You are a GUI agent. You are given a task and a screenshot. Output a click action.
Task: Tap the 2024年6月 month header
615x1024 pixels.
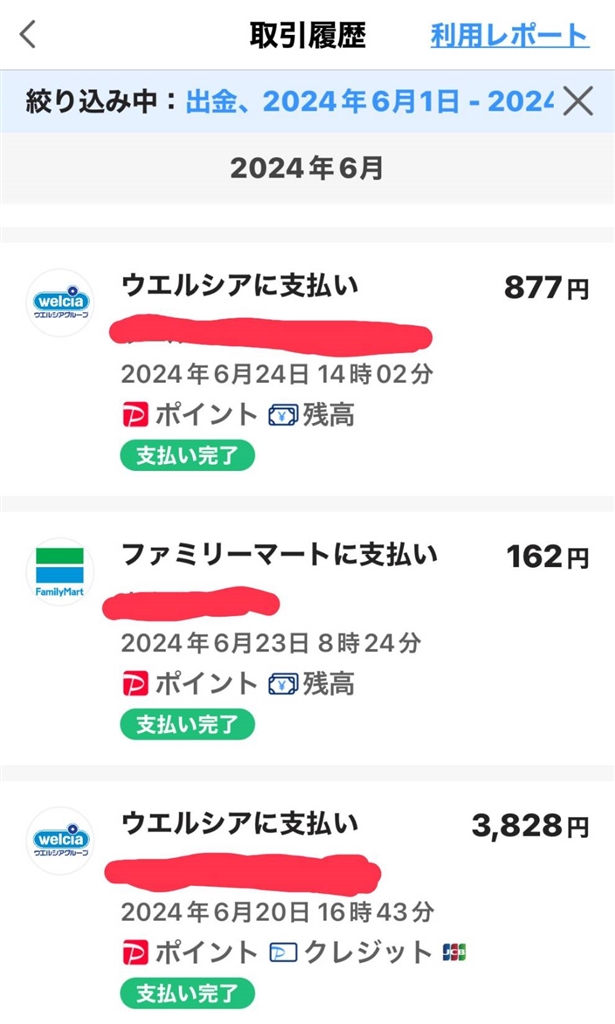click(x=307, y=168)
